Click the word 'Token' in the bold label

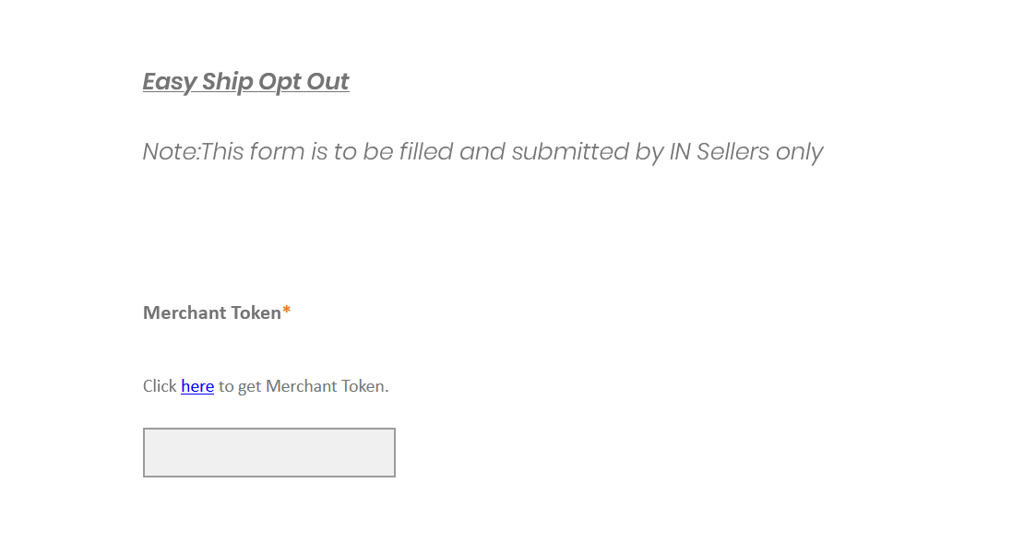[x=256, y=313]
